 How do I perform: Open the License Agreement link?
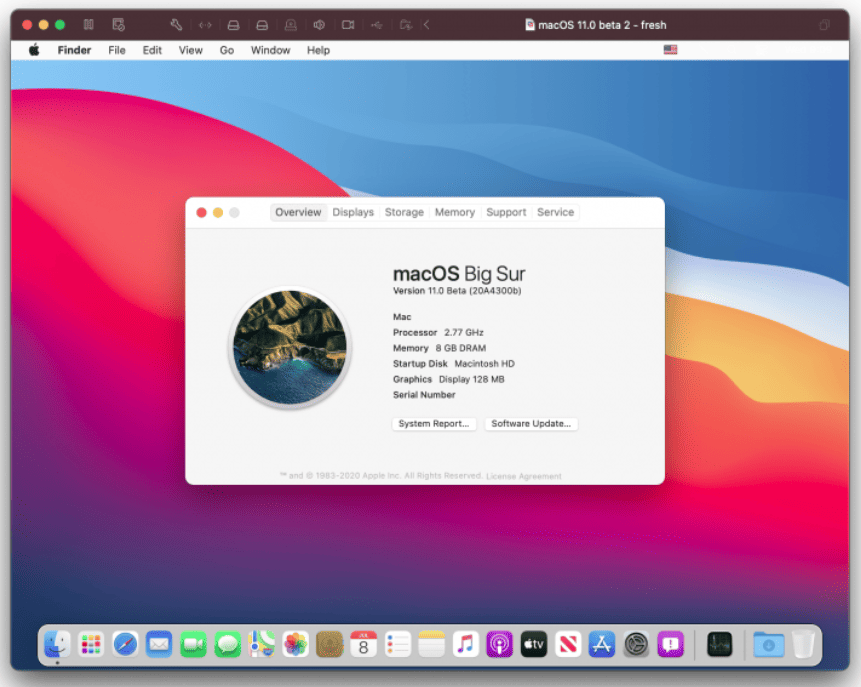tap(524, 476)
